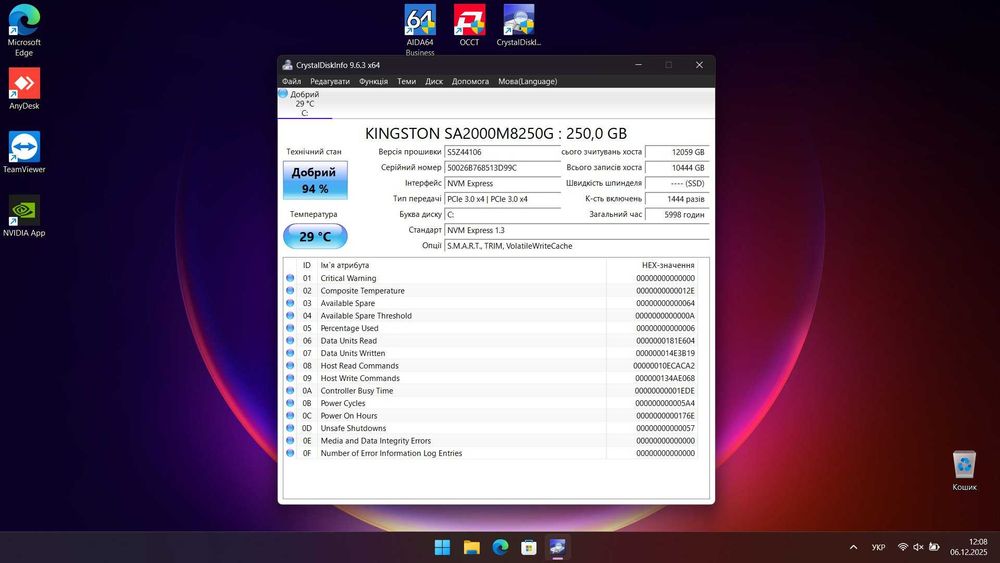The width and height of the screenshot is (1000, 563).
Task: Click interface field NVM Express
Action: click(x=502, y=184)
